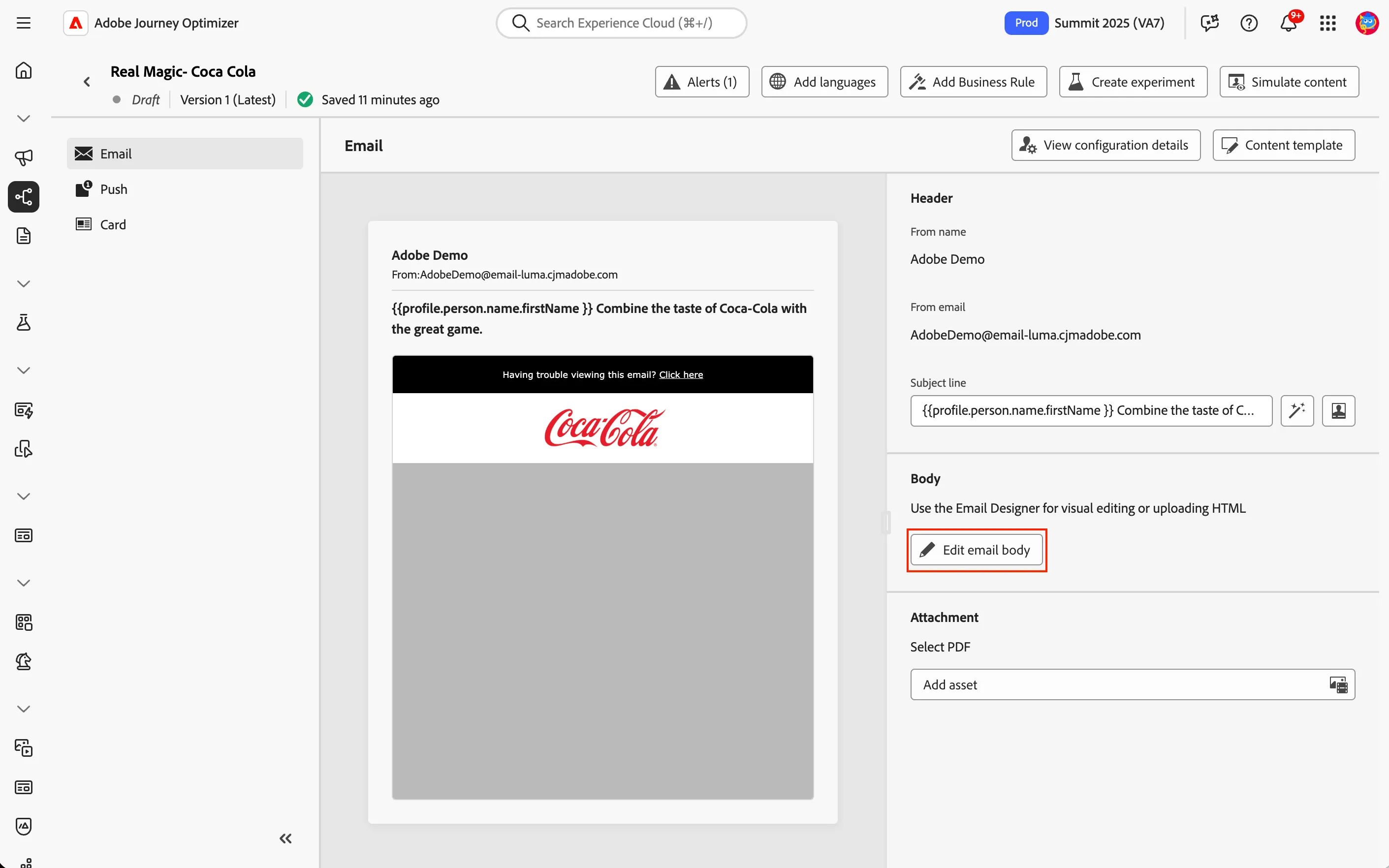Open the AI assistant chat icon

coord(1209,23)
